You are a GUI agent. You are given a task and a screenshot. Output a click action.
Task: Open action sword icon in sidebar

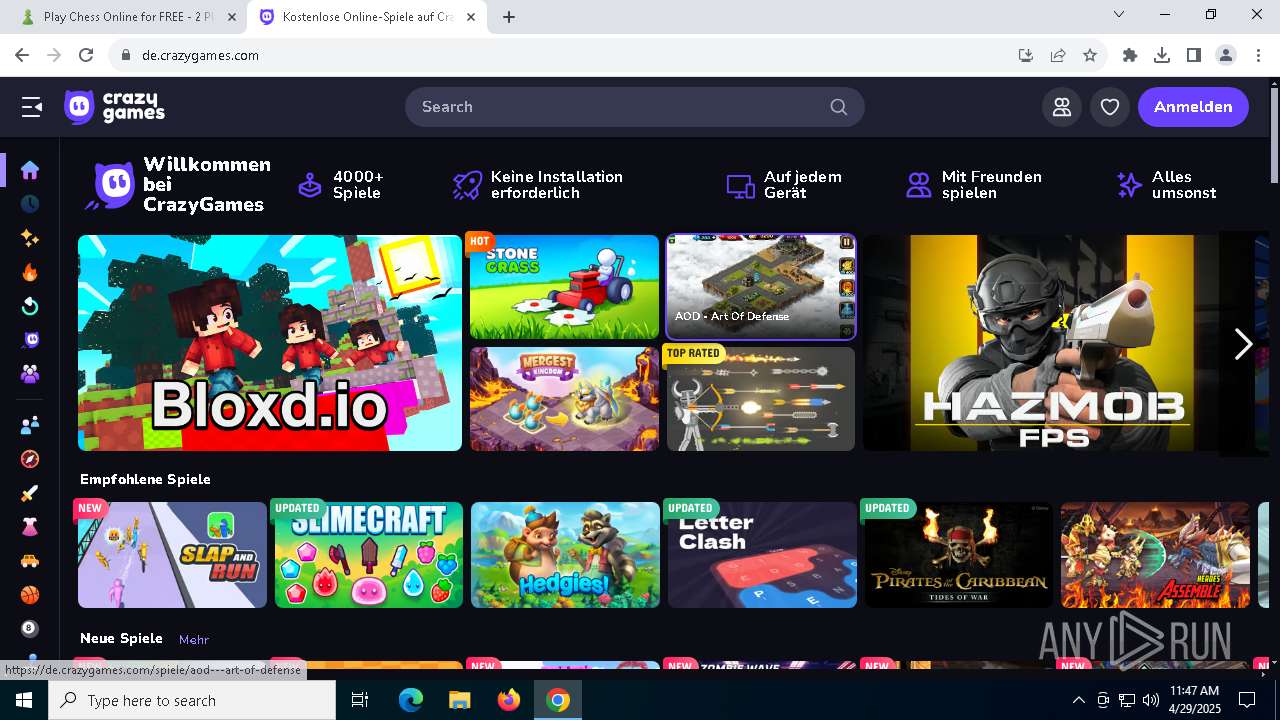[x=30, y=493]
